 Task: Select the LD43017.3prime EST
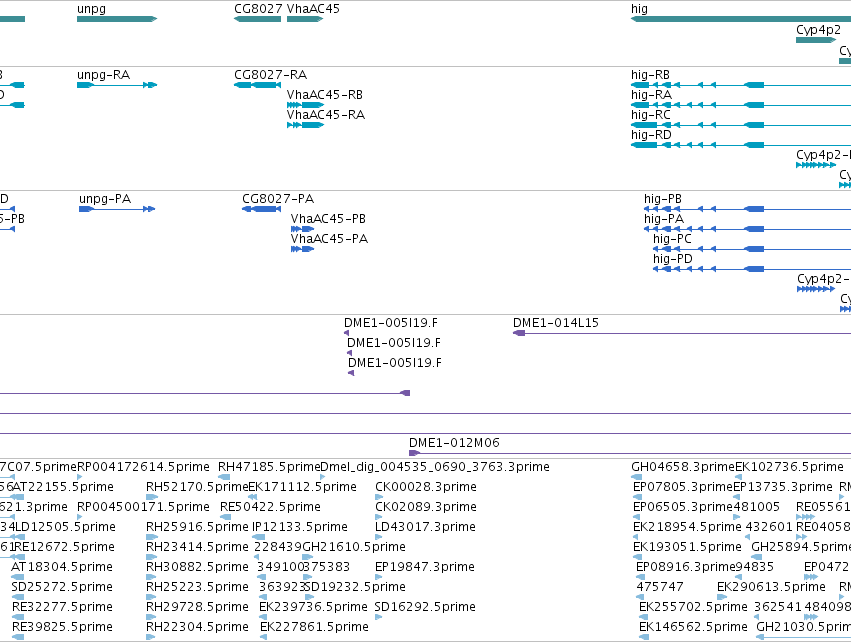379,537
